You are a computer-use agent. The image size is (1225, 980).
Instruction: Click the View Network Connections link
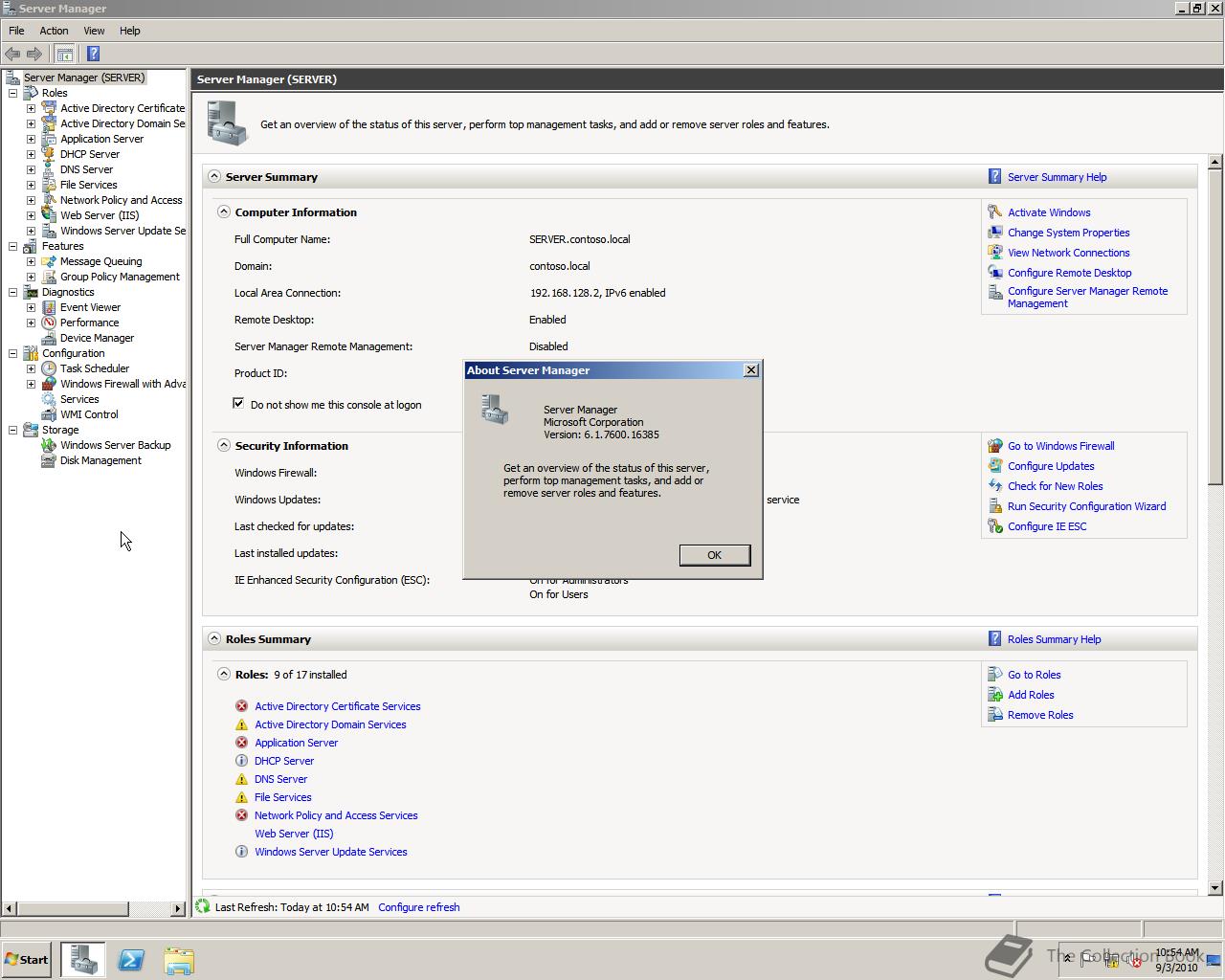(1068, 253)
